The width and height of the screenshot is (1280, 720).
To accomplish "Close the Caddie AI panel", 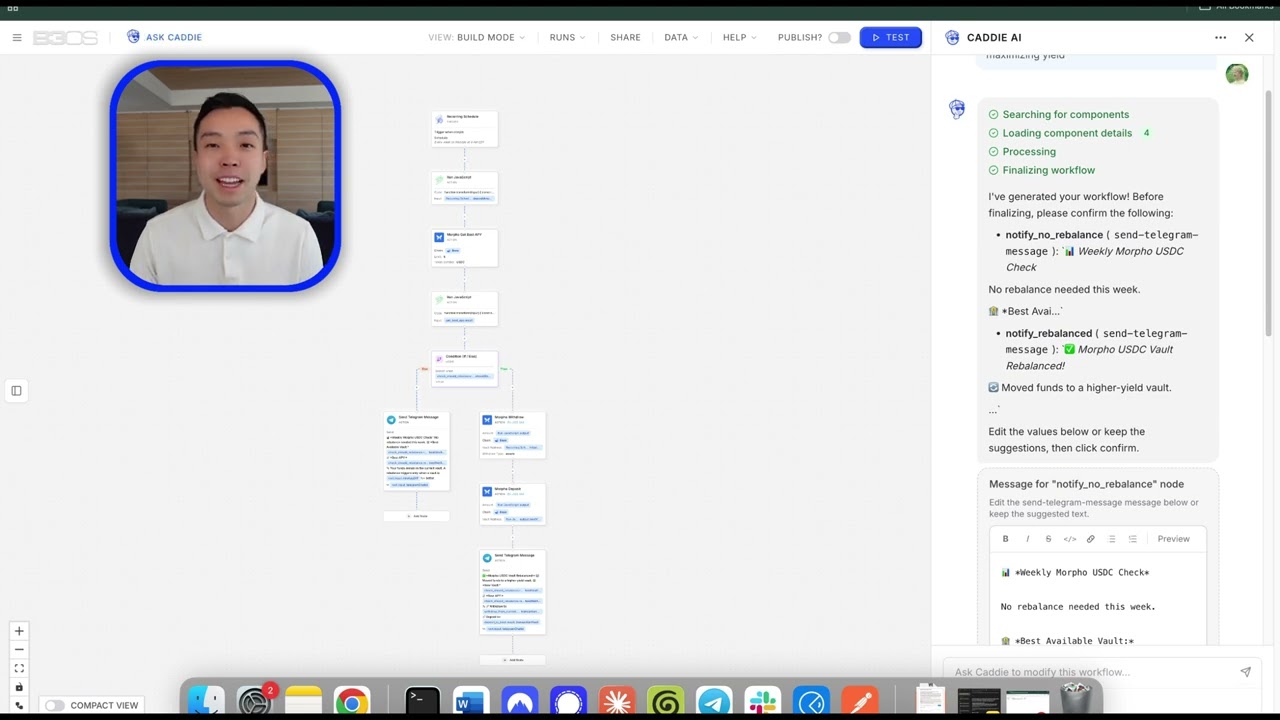I will coord(1249,38).
